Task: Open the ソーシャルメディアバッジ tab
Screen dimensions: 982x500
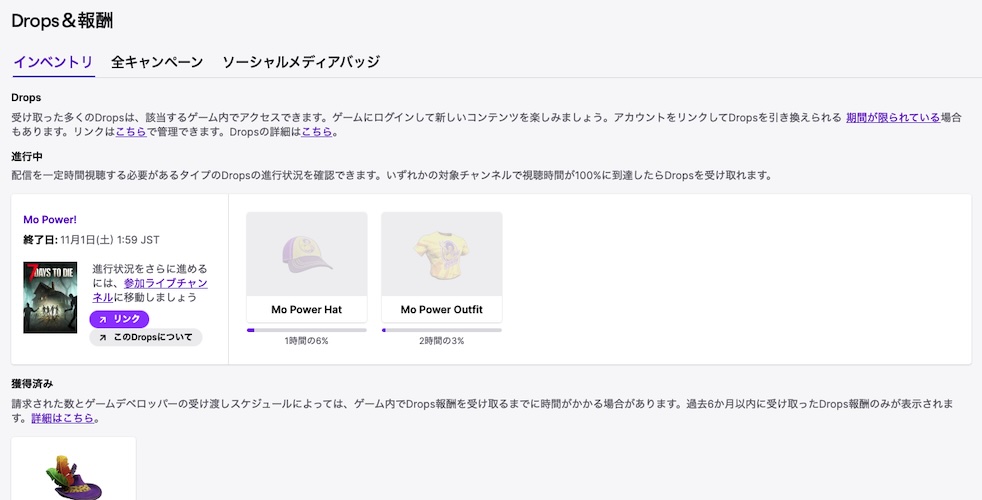Action: pyautogui.click(x=301, y=62)
